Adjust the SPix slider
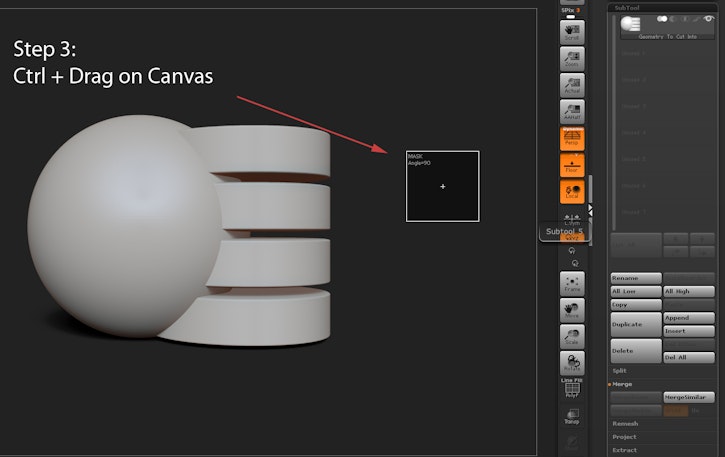This screenshot has width=725, height=457. click(x=571, y=13)
